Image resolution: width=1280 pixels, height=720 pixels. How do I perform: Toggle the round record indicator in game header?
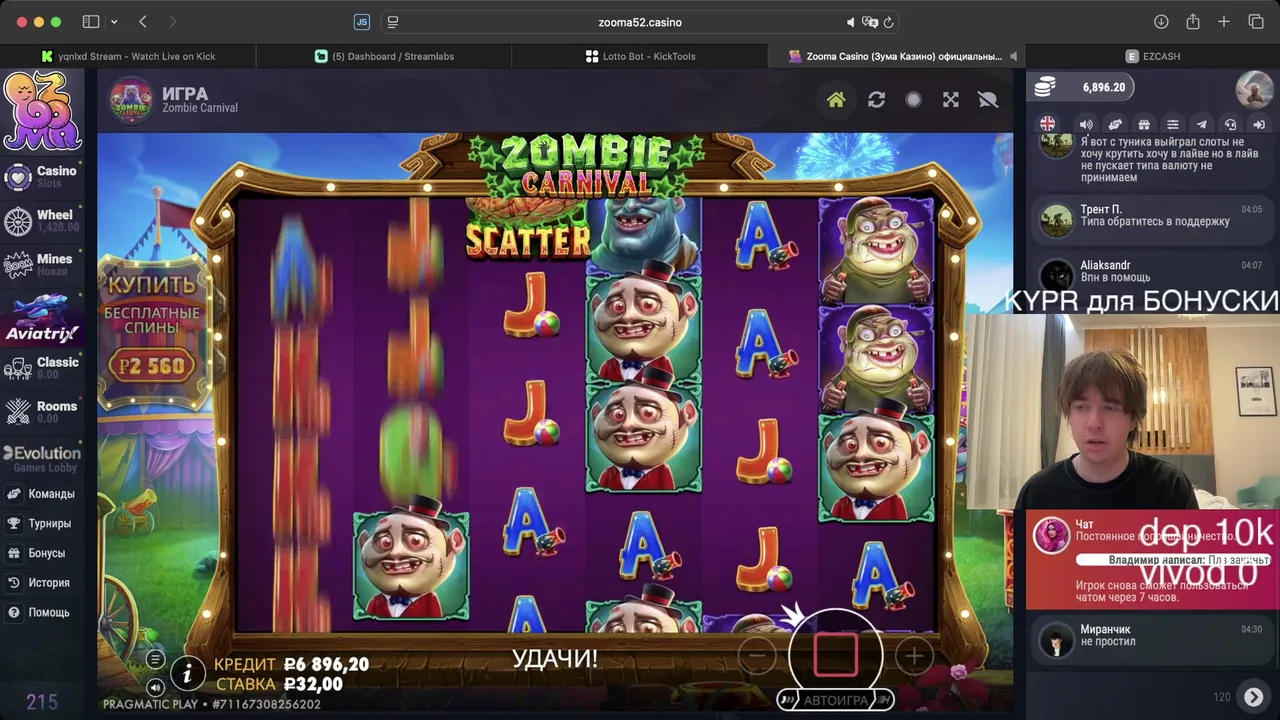point(913,100)
